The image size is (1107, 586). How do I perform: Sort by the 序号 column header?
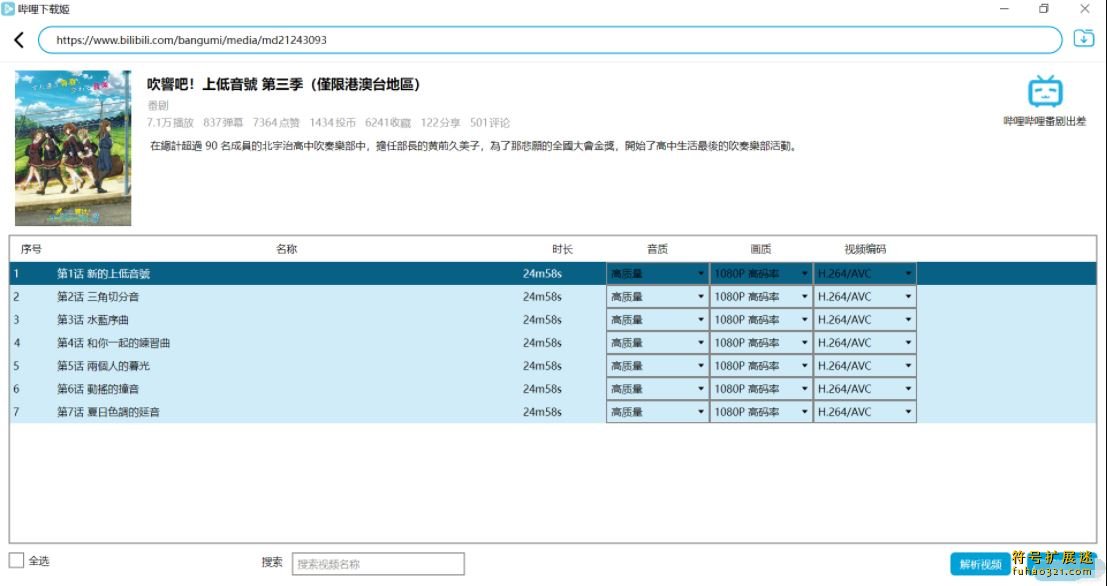click(x=31, y=249)
